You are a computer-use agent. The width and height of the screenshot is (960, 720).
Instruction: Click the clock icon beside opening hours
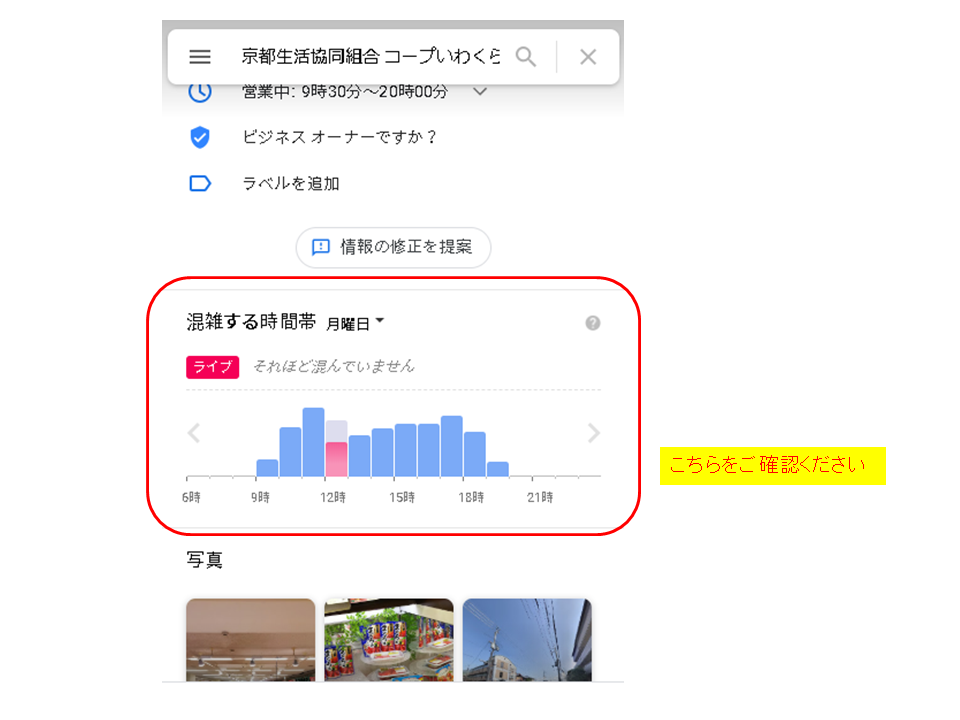(x=200, y=92)
